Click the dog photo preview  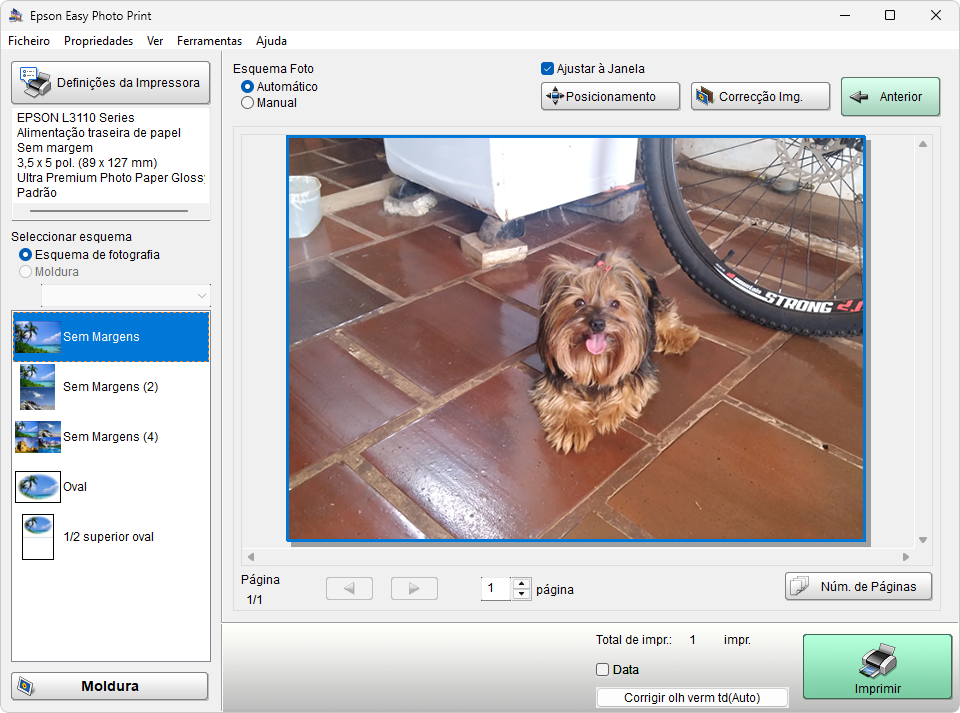click(576, 339)
